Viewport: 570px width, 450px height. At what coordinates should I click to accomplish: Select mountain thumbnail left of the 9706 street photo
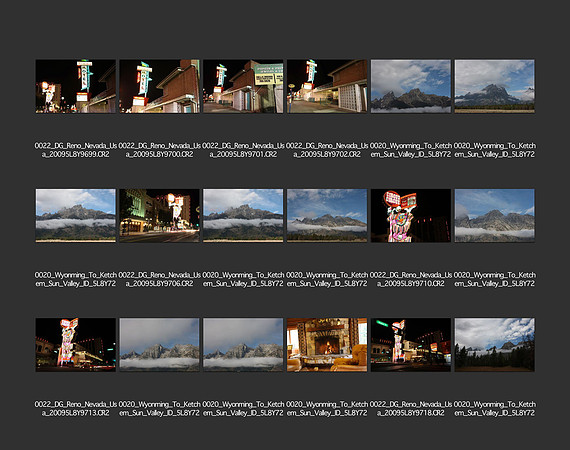(x=76, y=215)
